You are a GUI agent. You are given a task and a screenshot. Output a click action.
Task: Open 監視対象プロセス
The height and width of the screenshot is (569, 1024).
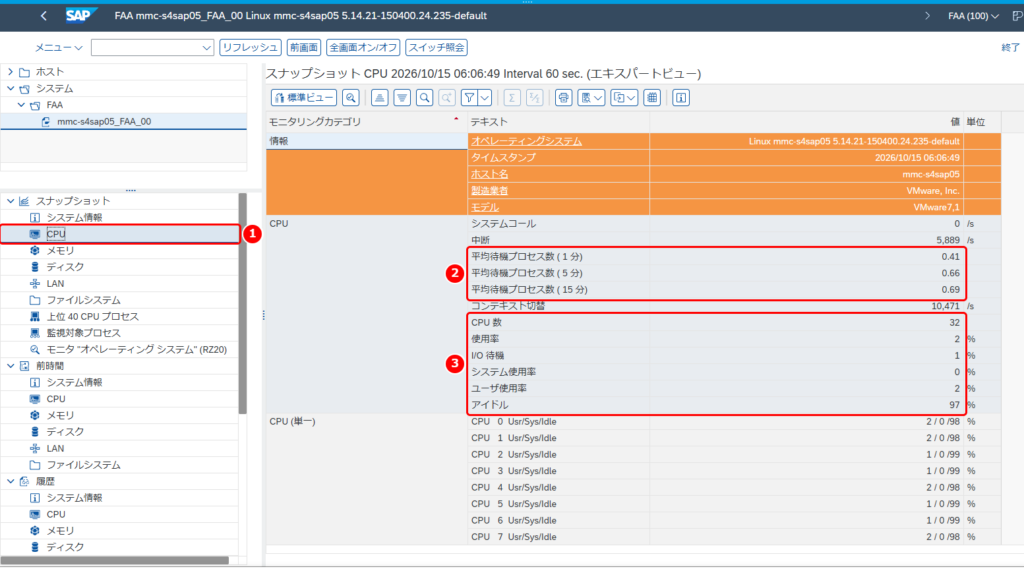click(83, 333)
